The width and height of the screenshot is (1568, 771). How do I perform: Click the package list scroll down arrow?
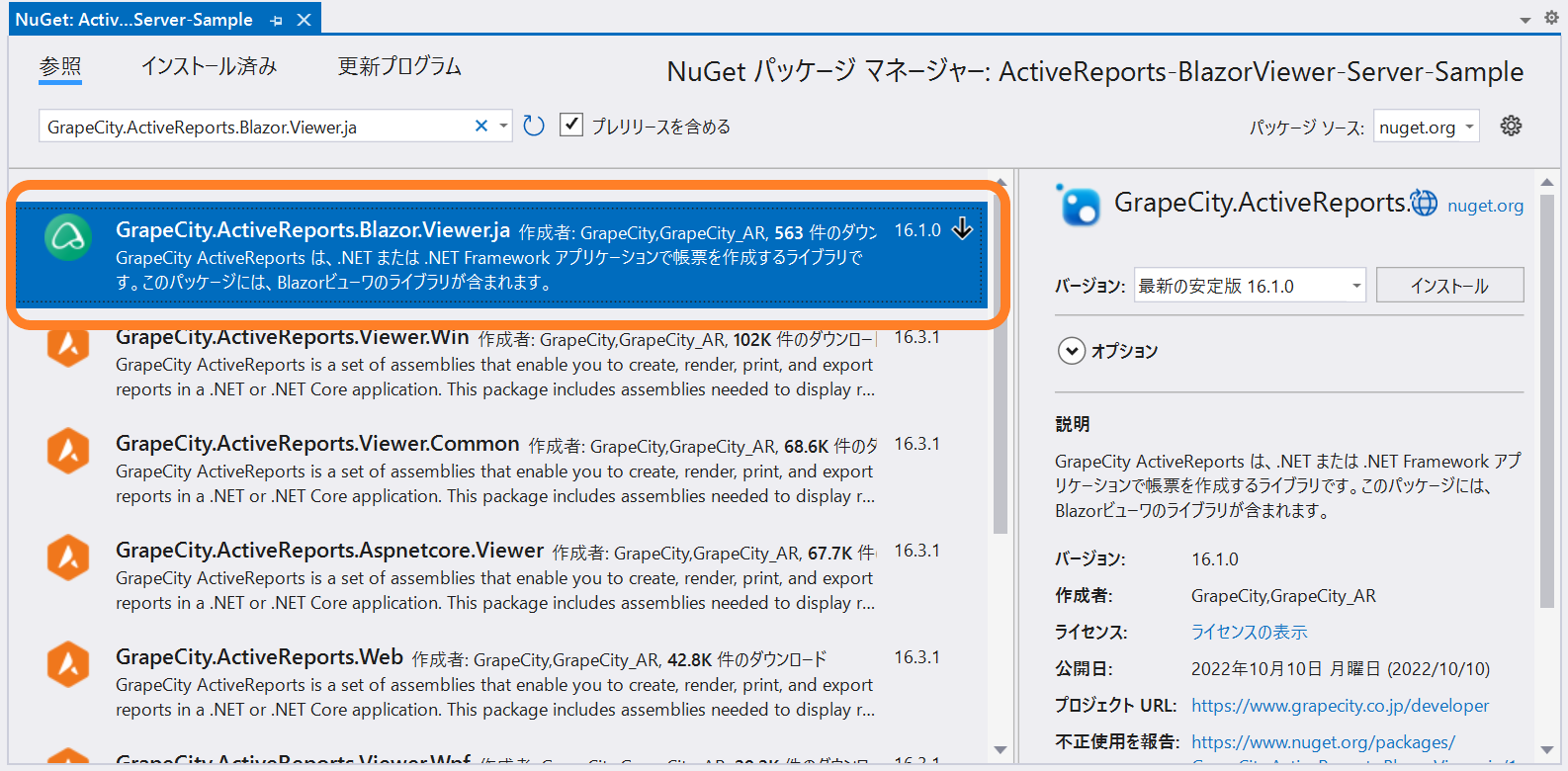[x=1001, y=750]
